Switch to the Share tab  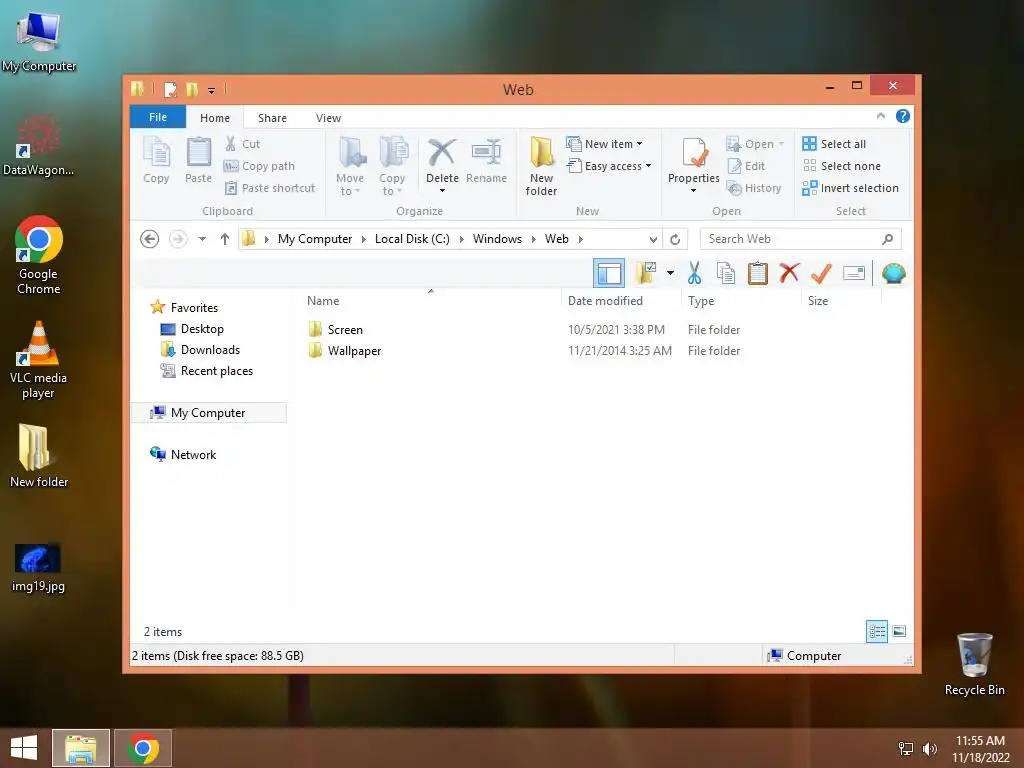tap(272, 118)
